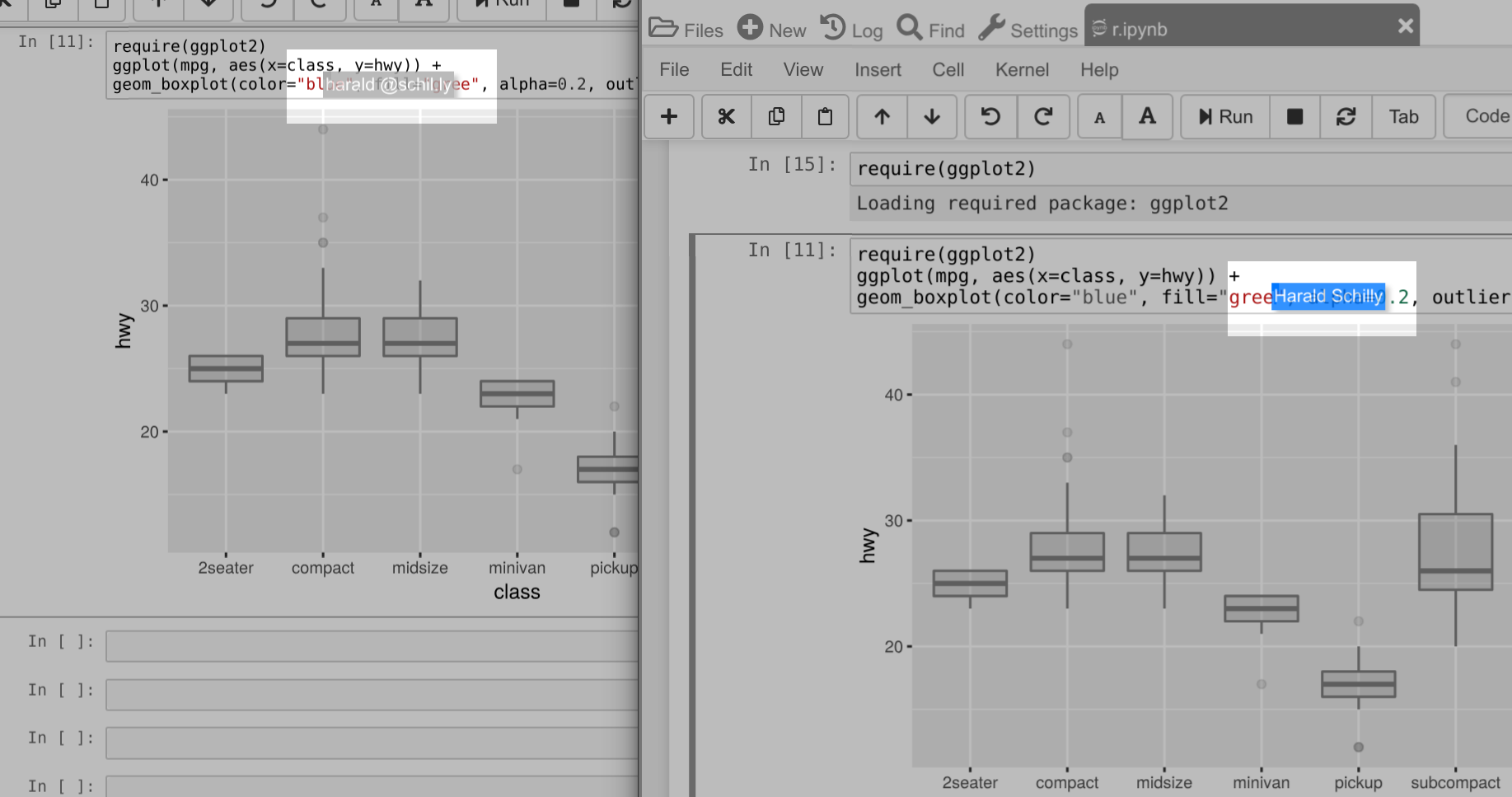Copy cell using the copy icon
1512x797 pixels.
click(775, 117)
